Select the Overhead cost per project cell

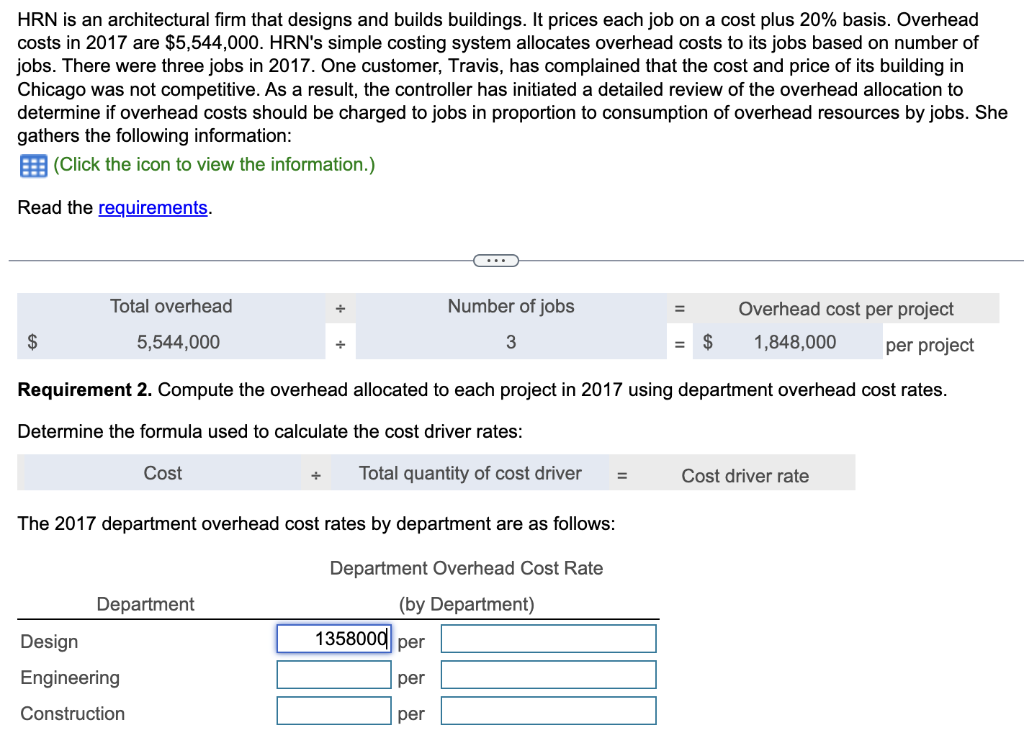[x=846, y=308]
